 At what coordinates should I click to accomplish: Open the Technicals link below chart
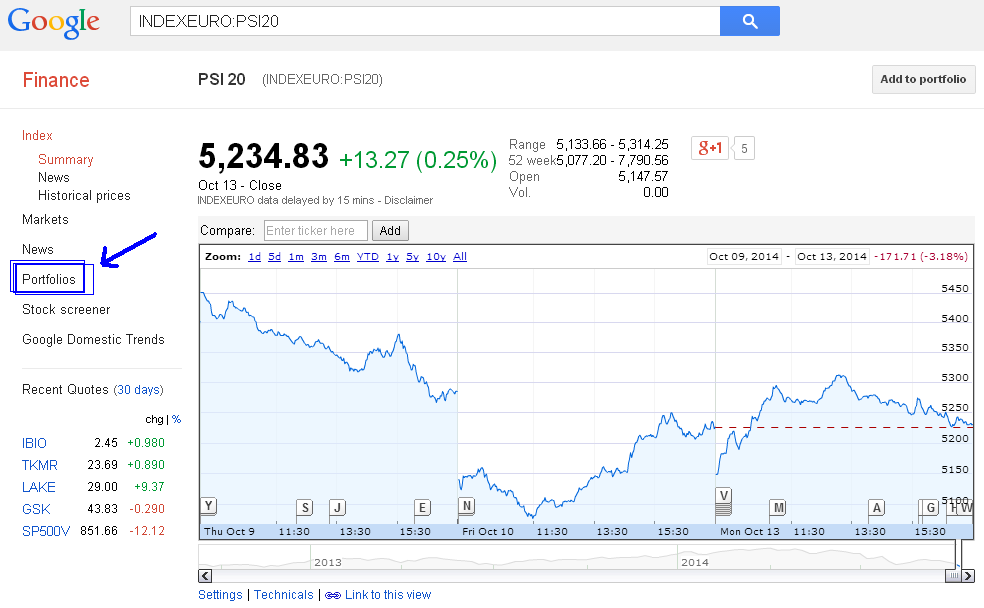coord(283,595)
